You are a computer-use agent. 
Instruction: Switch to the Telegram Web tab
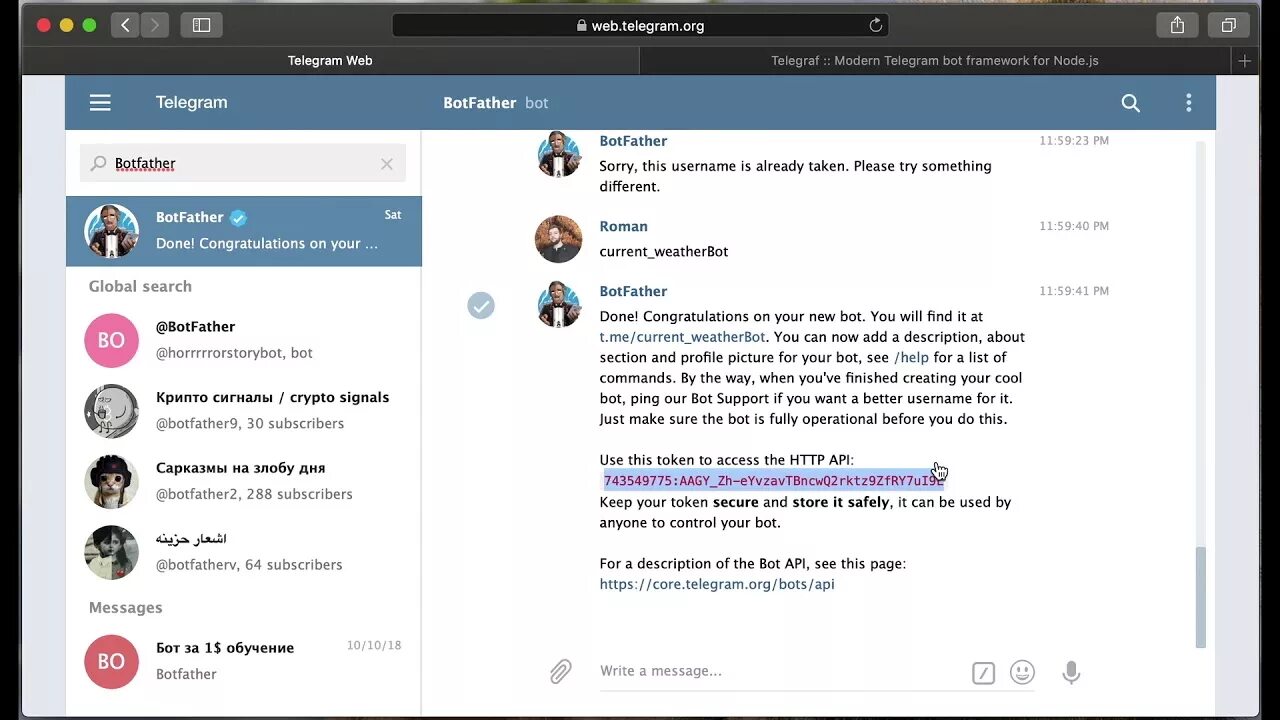330,61
